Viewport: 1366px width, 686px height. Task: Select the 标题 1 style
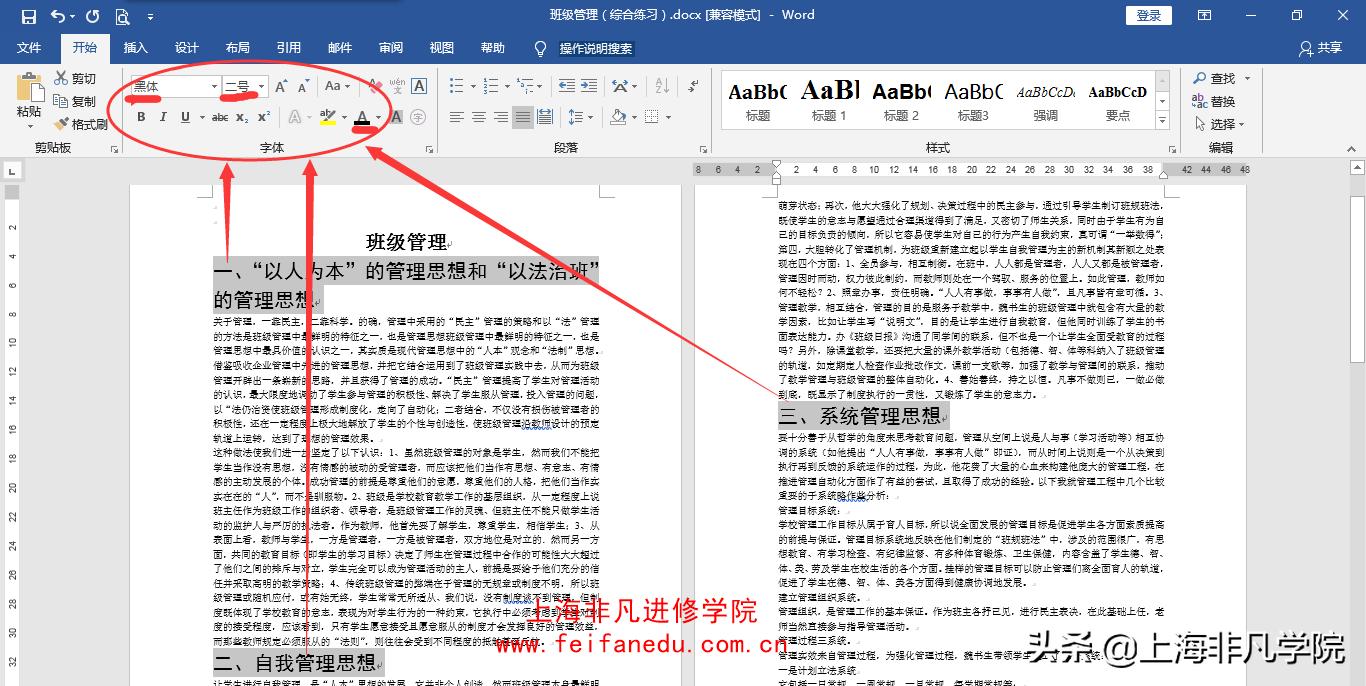[x=829, y=100]
